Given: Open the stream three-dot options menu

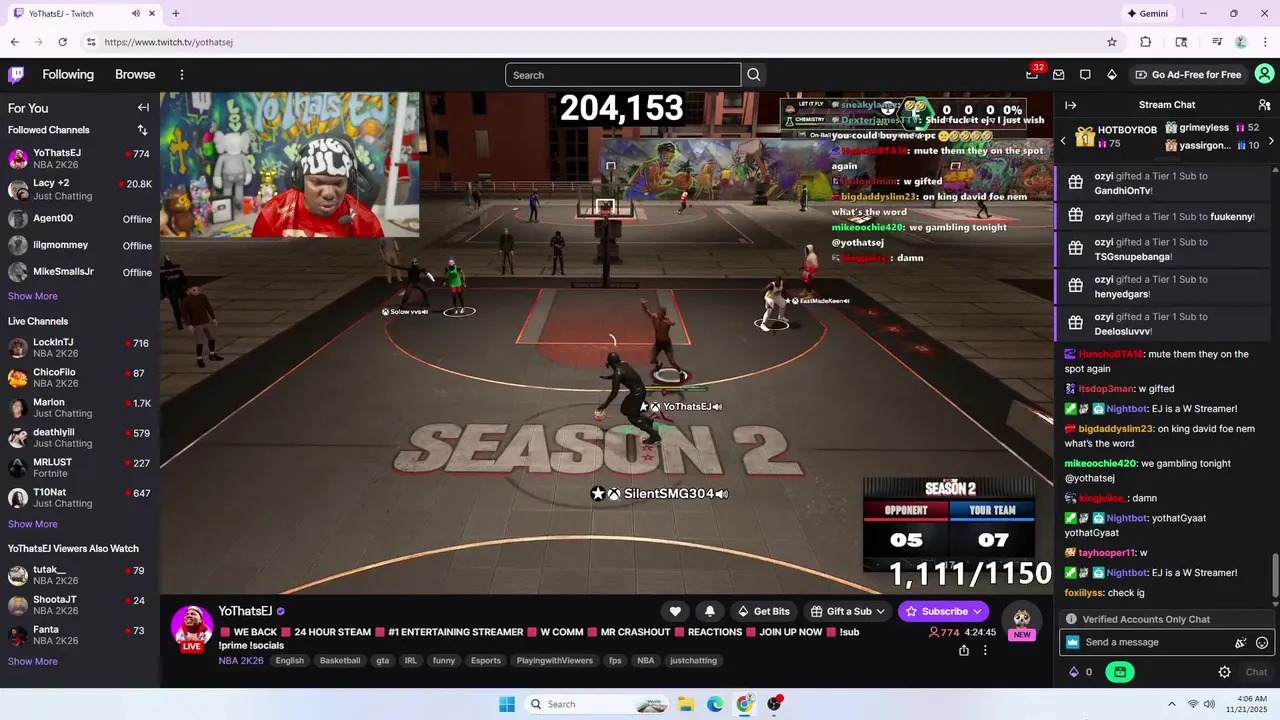Looking at the screenshot, I should [985, 650].
